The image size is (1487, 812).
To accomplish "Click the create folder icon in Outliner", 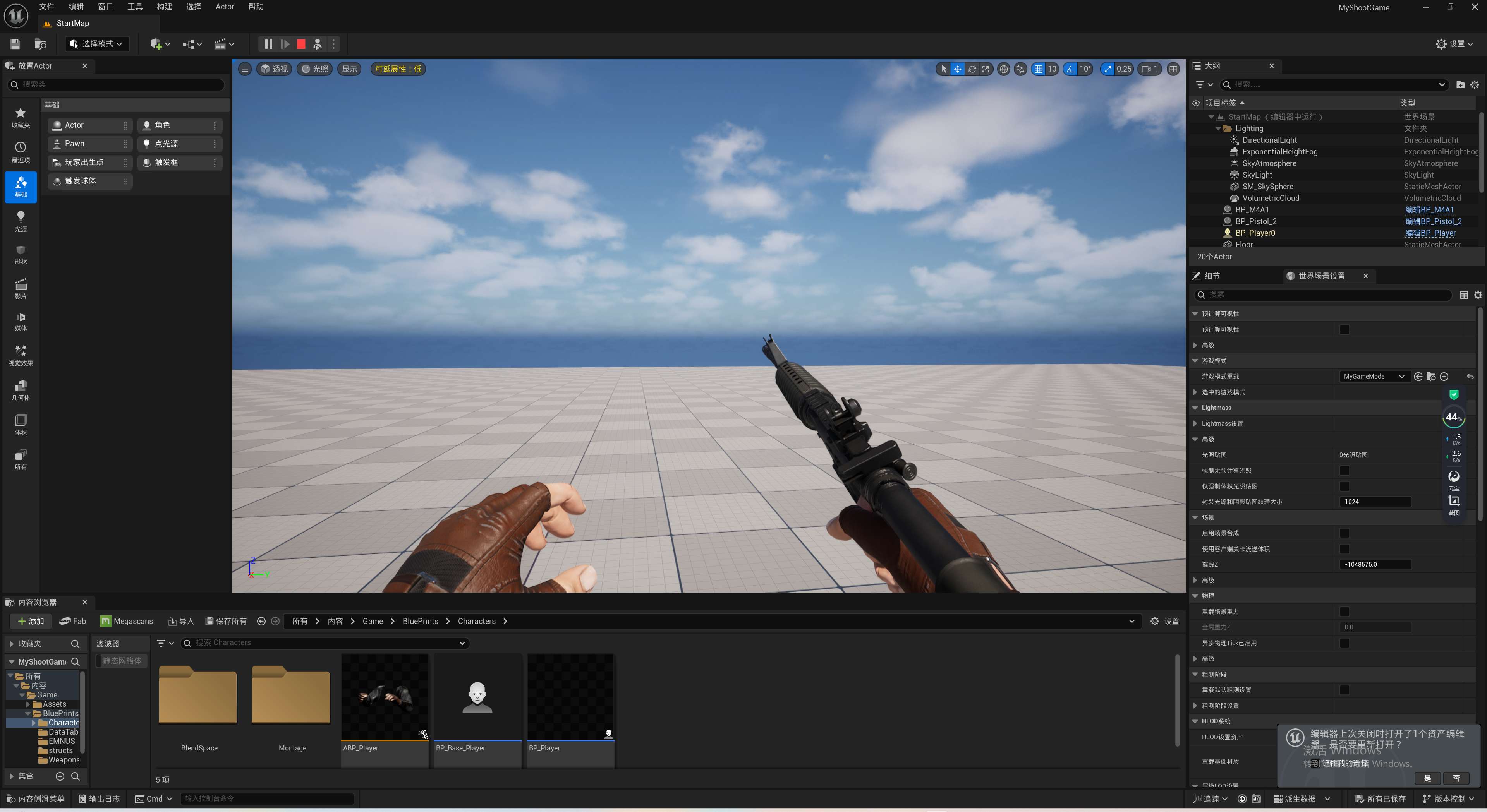I will point(1460,84).
